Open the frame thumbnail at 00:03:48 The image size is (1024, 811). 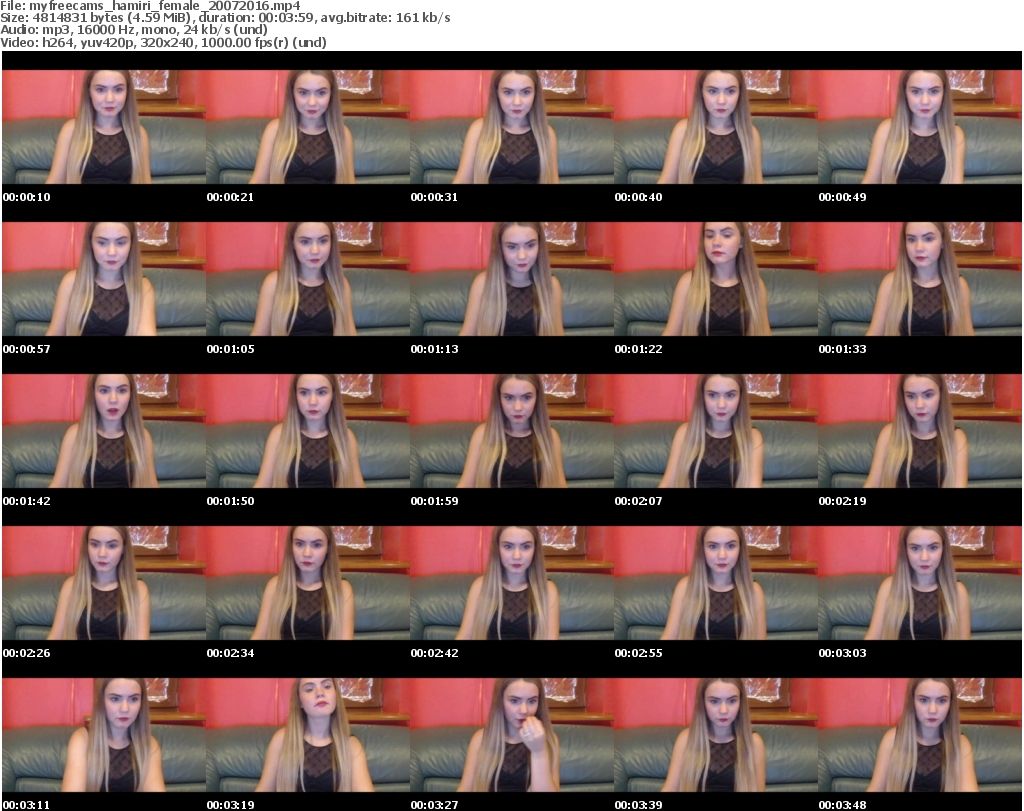click(920, 735)
